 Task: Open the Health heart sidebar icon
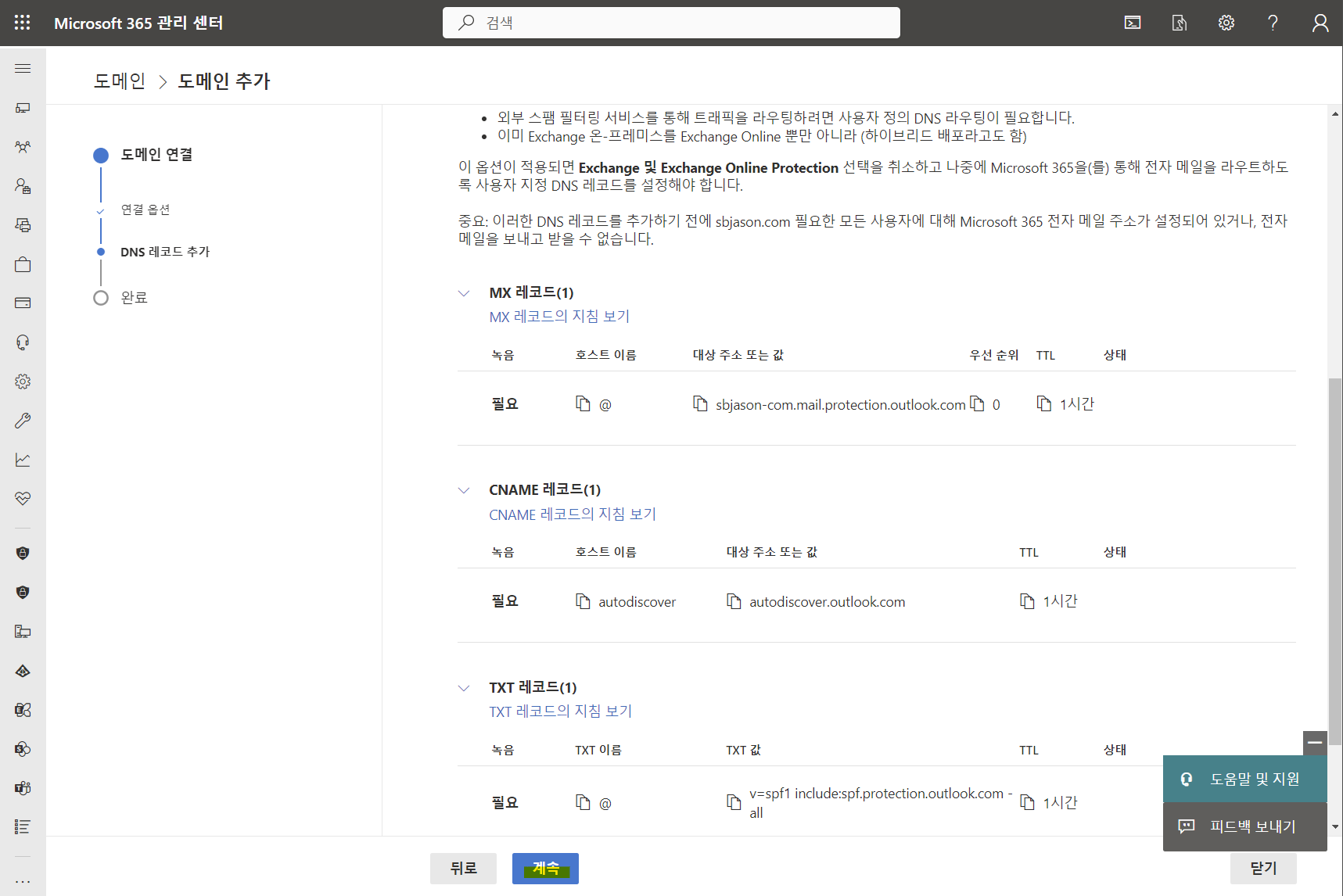(23, 499)
